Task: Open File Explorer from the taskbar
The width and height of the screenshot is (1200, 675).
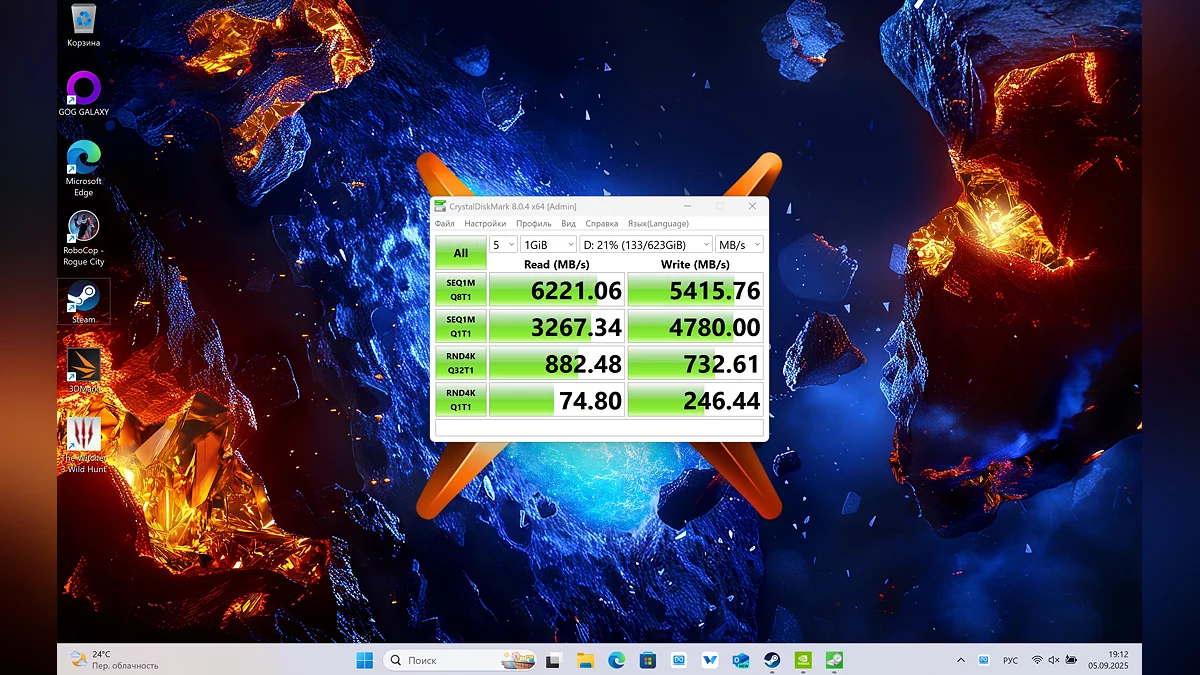Action: coord(586,660)
